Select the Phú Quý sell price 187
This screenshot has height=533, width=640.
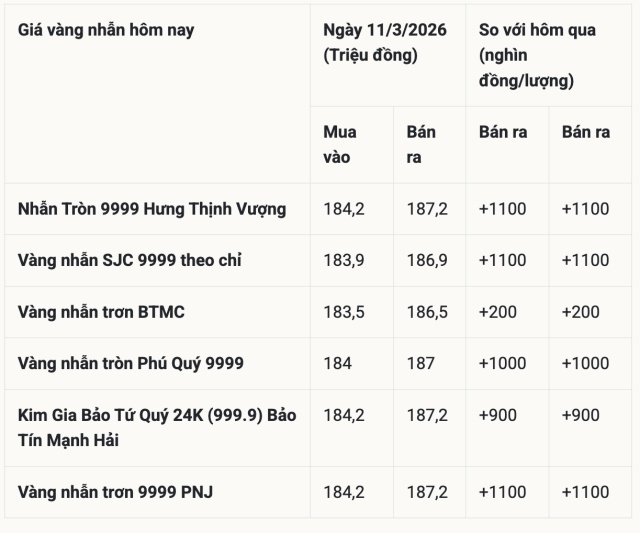[420, 363]
